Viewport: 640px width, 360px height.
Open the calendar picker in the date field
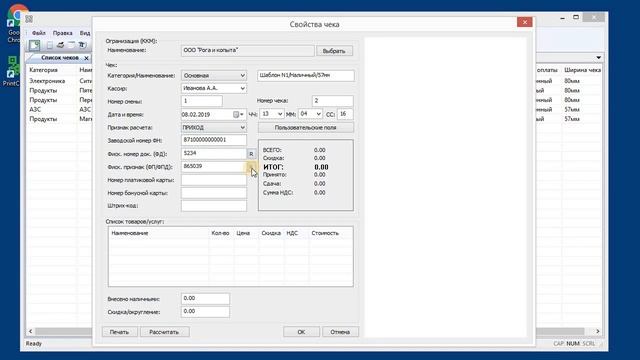(x=236, y=115)
